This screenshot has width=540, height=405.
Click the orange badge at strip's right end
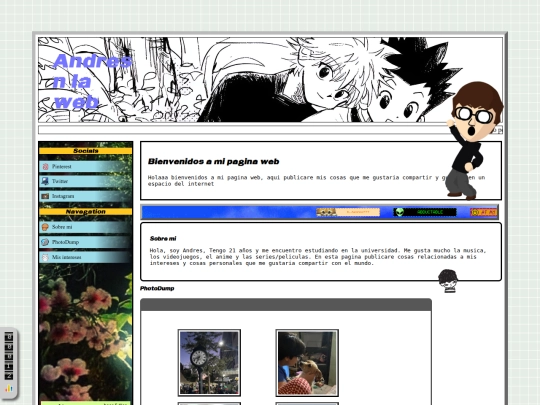pyautogui.click(x=484, y=212)
